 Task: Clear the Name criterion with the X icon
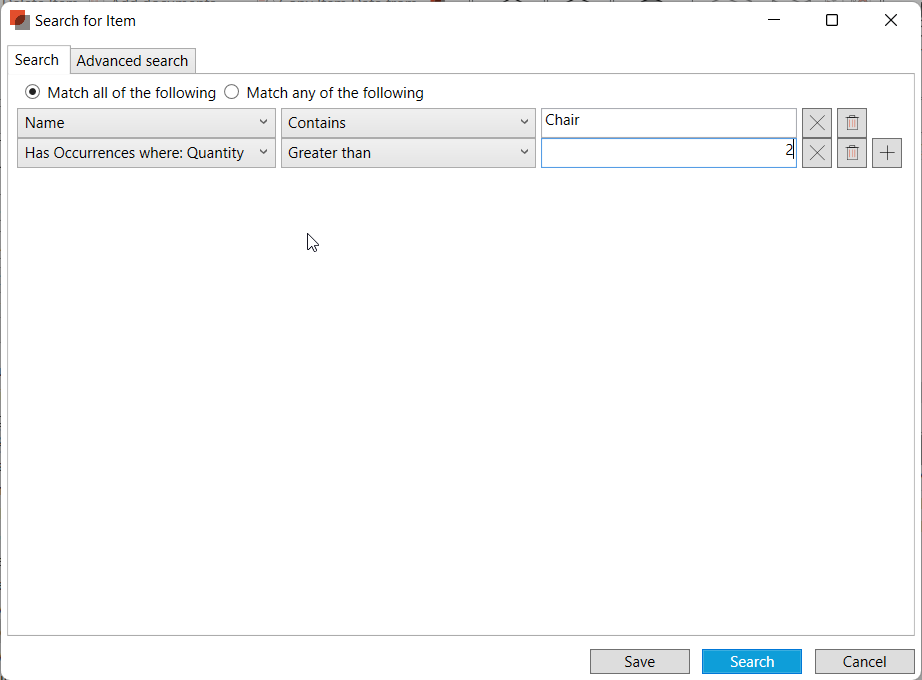(x=817, y=123)
